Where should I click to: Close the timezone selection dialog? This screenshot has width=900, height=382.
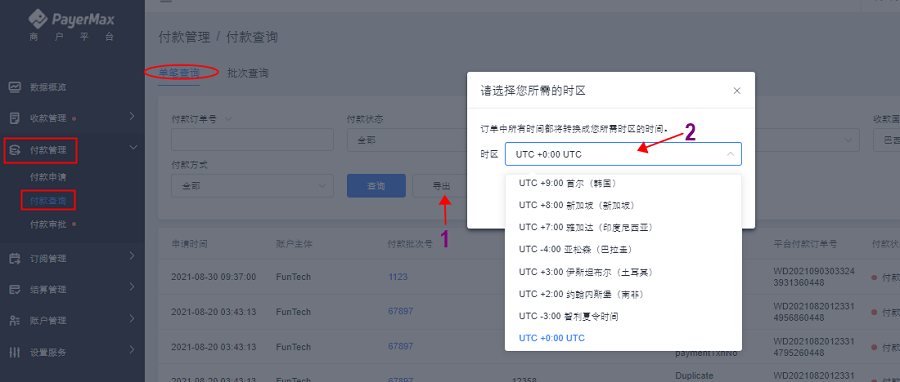point(737,91)
